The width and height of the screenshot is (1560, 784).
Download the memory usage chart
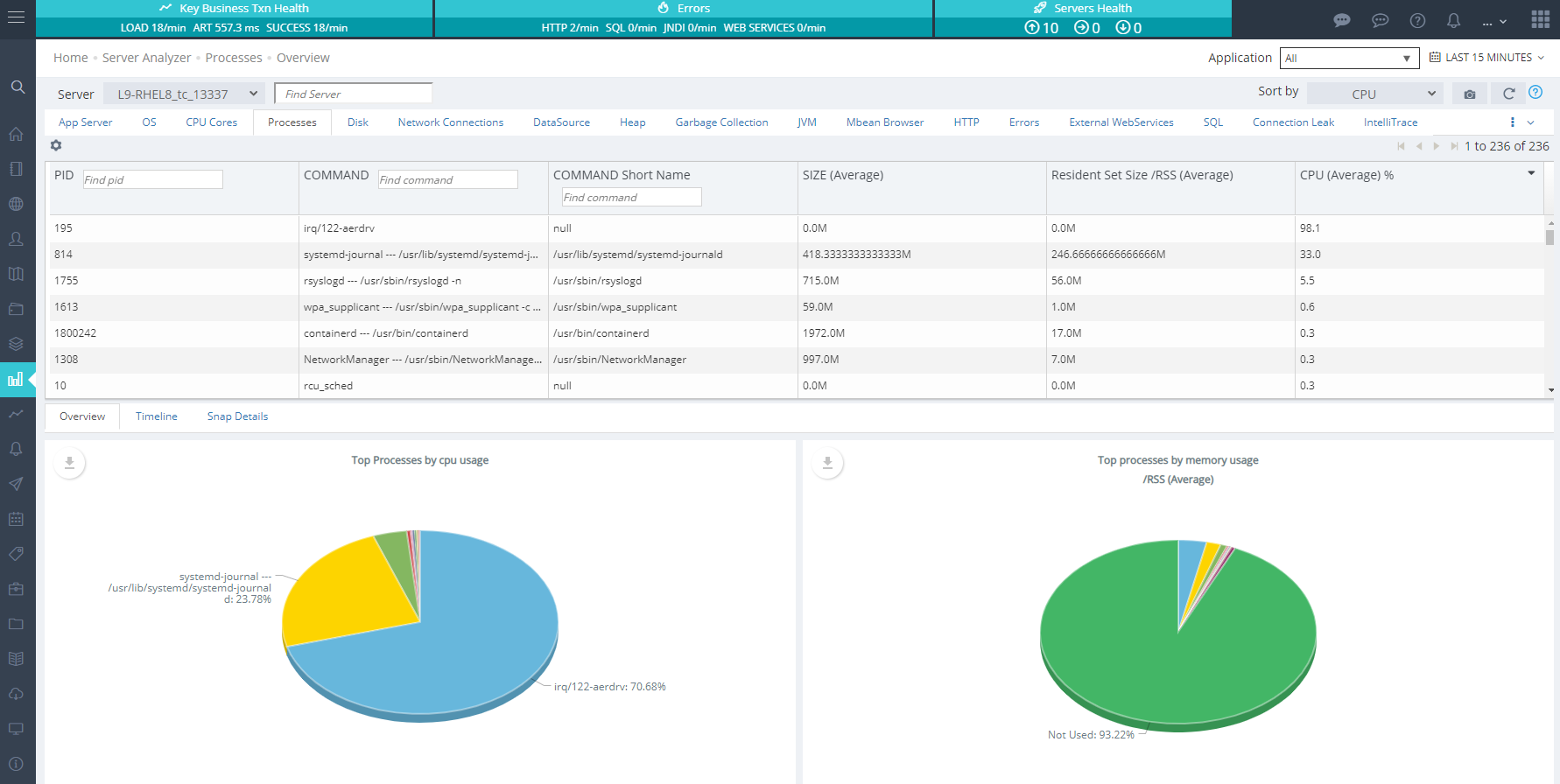coord(827,462)
